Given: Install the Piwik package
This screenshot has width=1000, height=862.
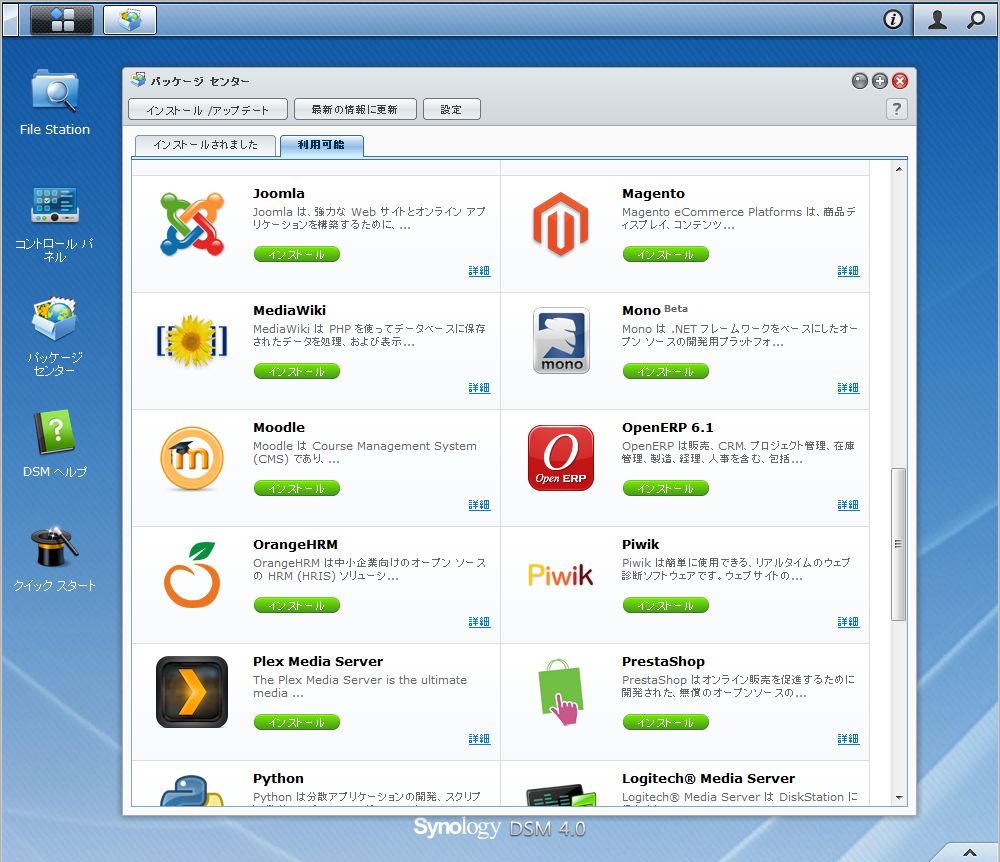Looking at the screenshot, I should [666, 605].
